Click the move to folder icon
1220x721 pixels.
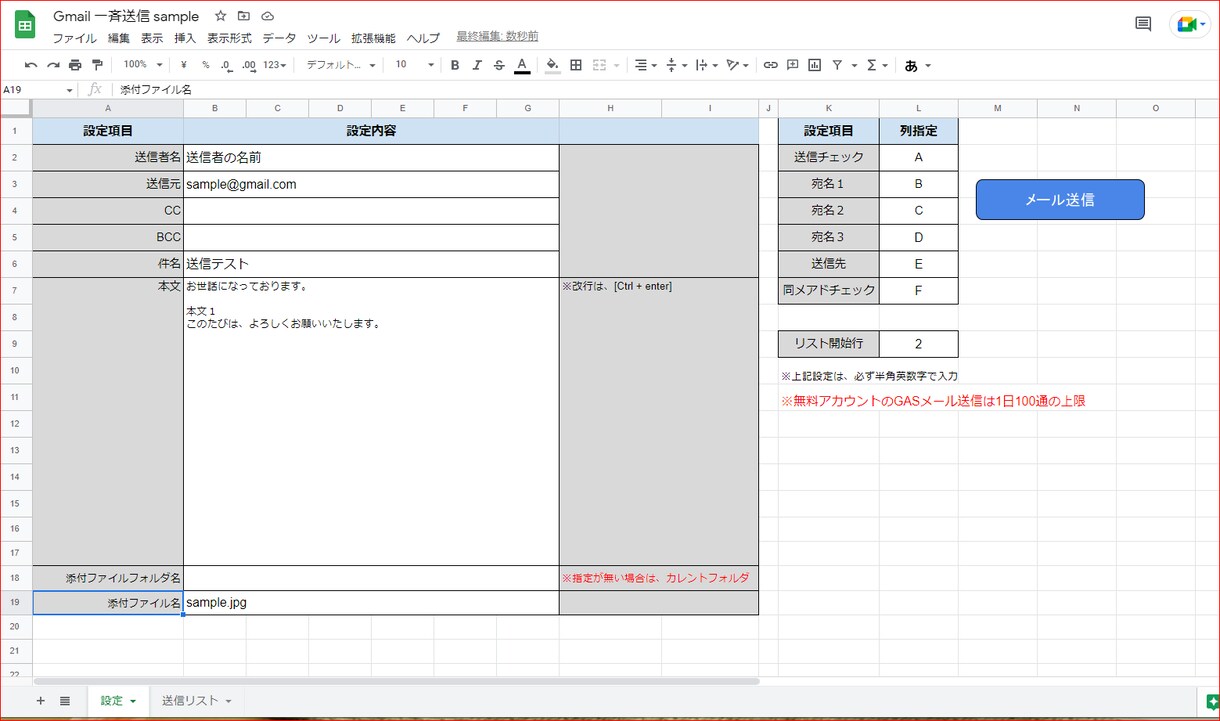244,16
